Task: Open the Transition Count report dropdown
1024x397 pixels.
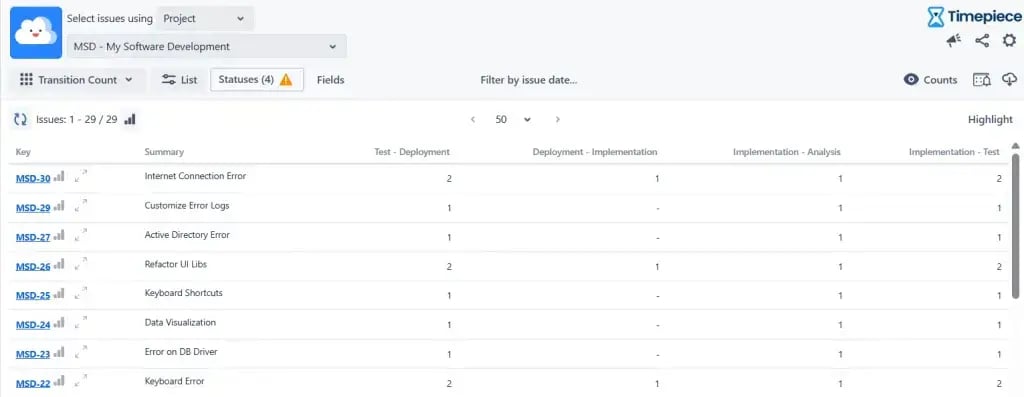Action: click(x=76, y=80)
